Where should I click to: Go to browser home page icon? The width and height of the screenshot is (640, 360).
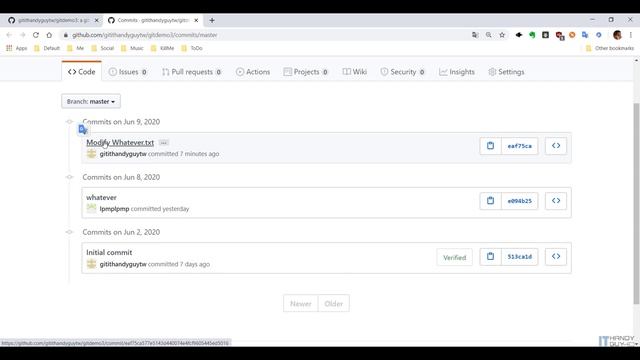pyautogui.click(x=49, y=35)
